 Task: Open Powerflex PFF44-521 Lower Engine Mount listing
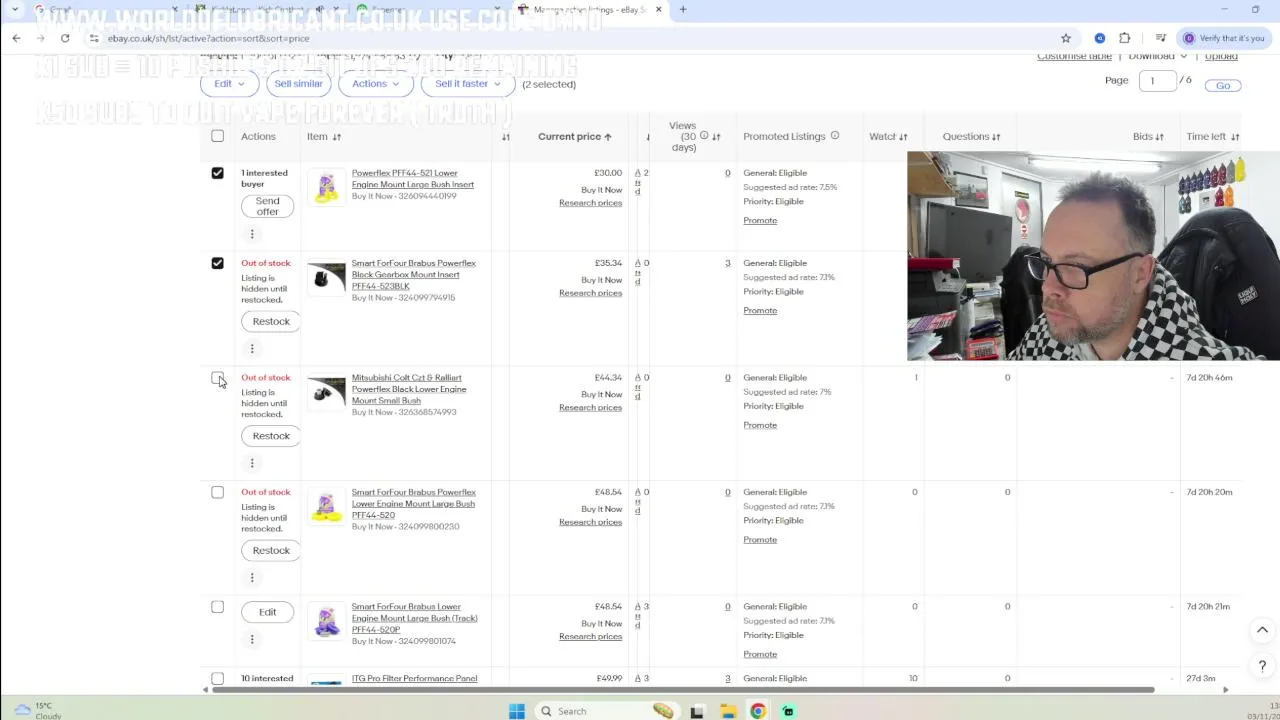413,179
